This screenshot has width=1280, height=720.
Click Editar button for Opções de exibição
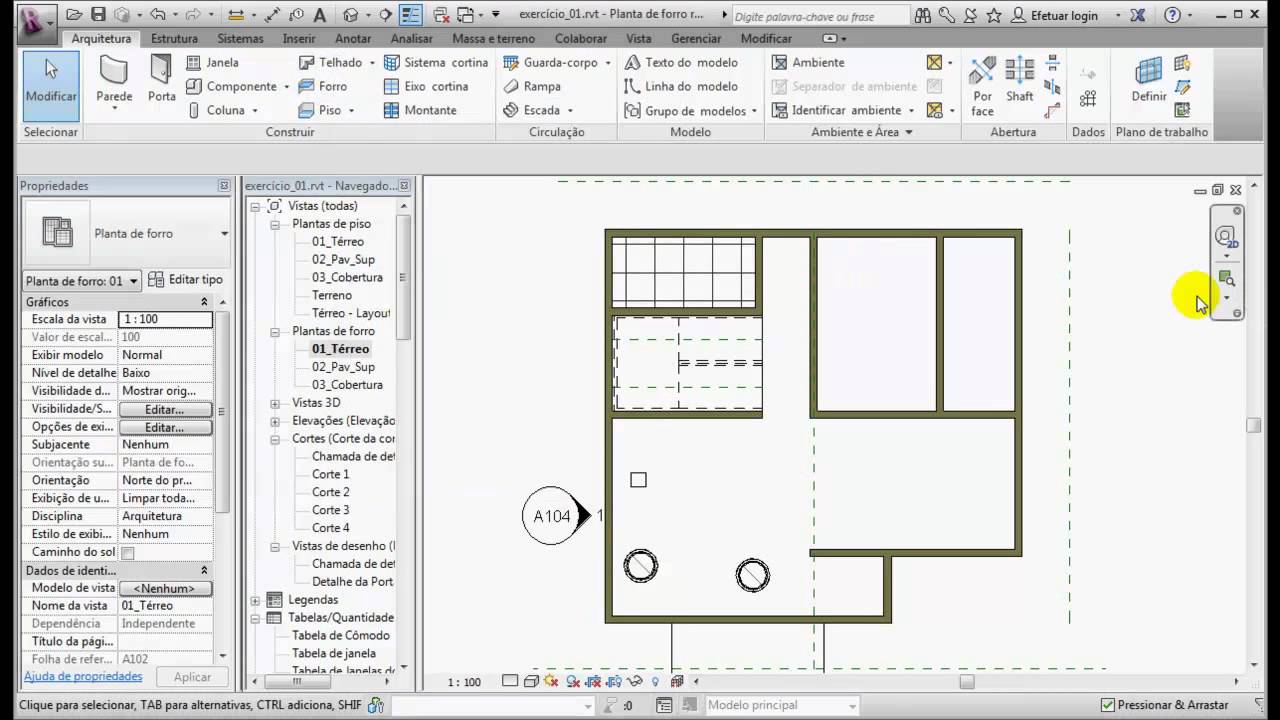165,427
